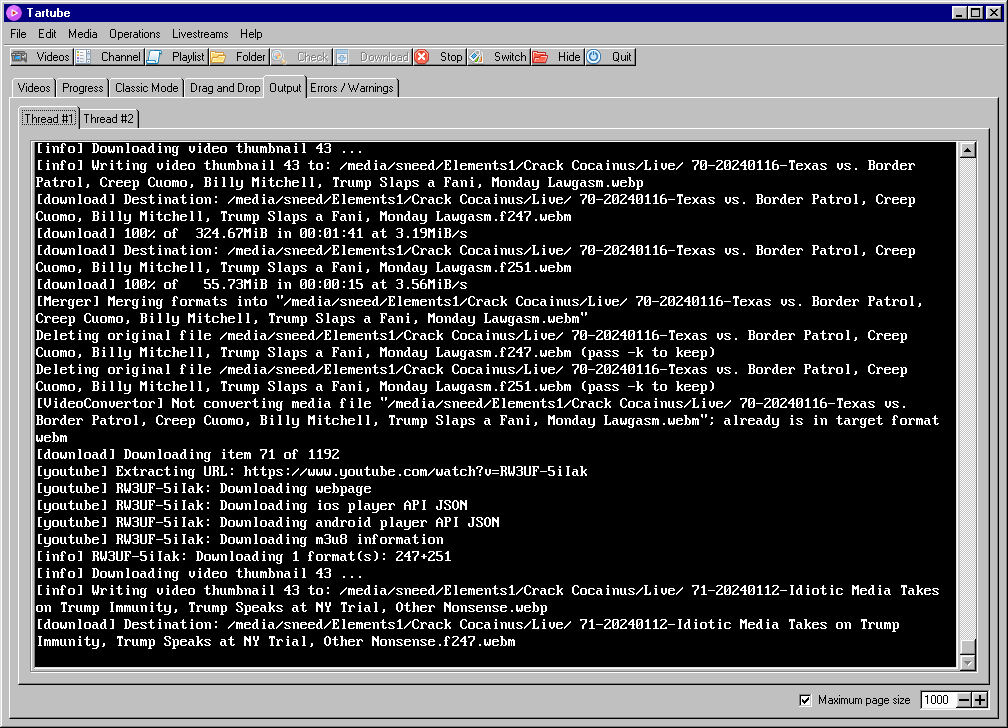
Task: Open the Errors / Warnings tab
Action: pos(352,88)
